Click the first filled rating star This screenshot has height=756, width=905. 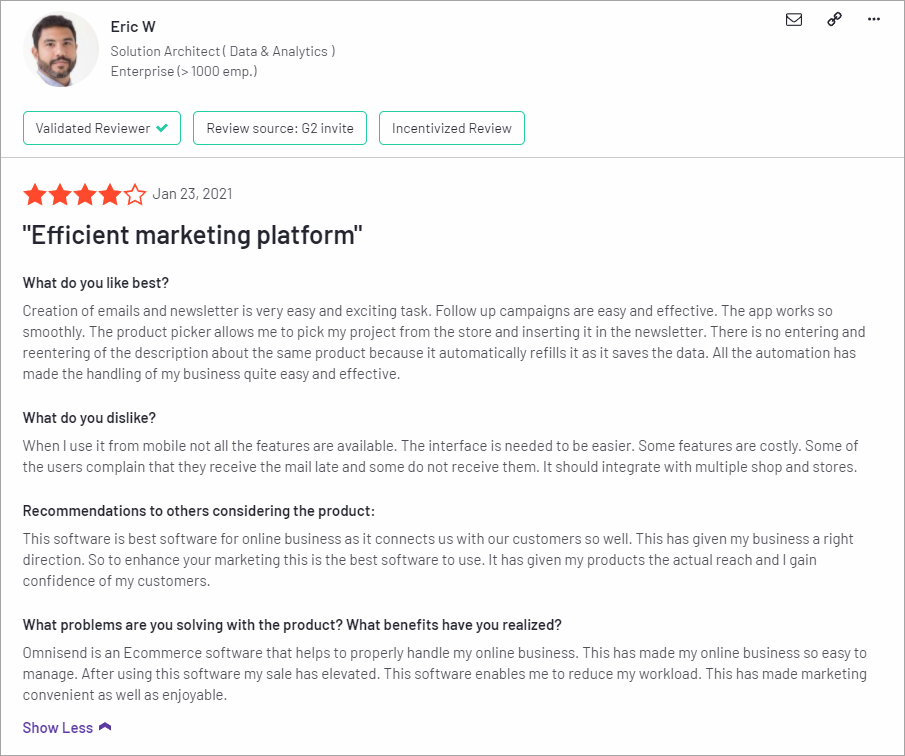(35, 194)
